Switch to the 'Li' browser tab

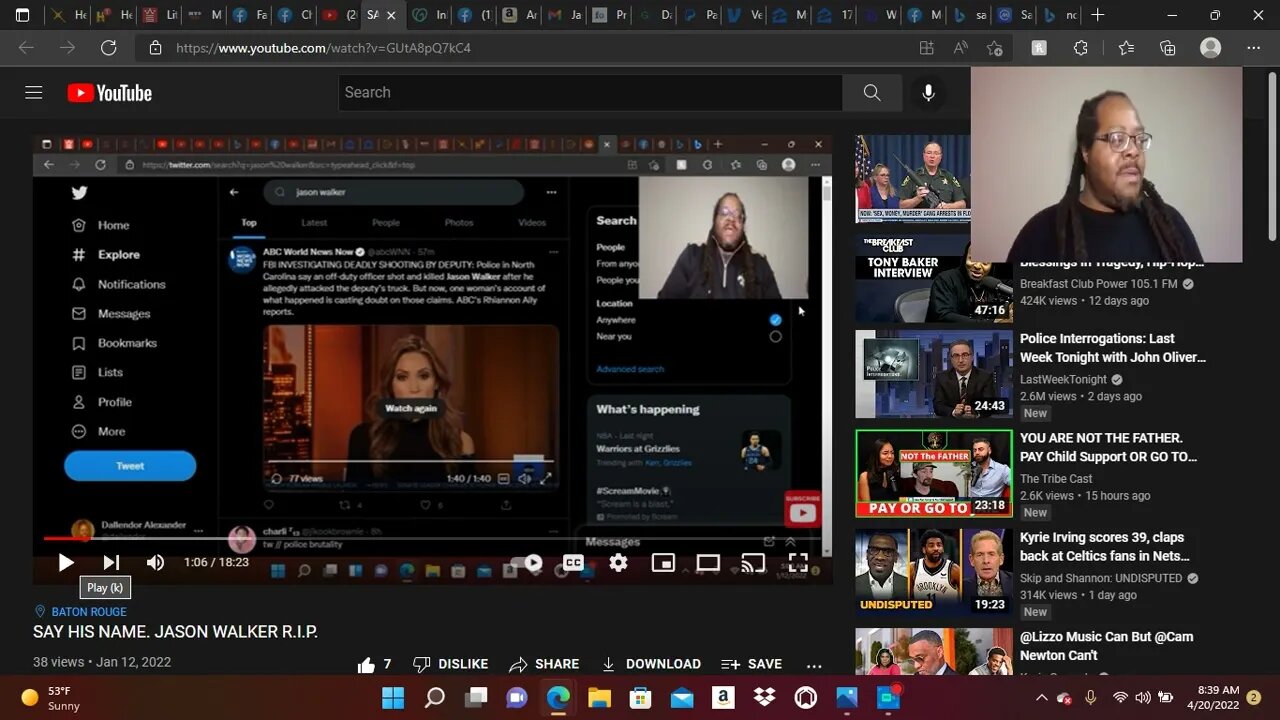(x=158, y=15)
